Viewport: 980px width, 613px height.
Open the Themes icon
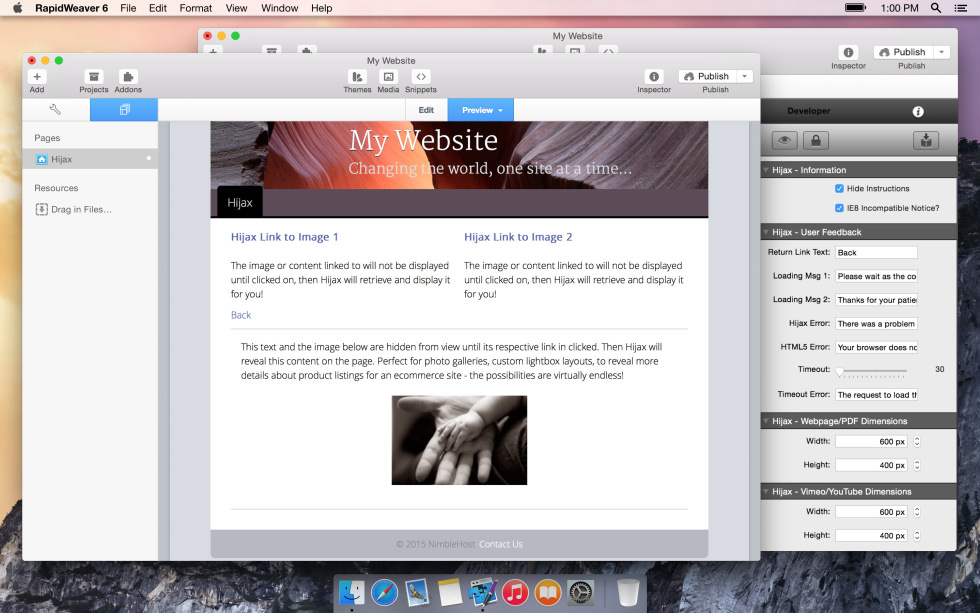(x=357, y=76)
